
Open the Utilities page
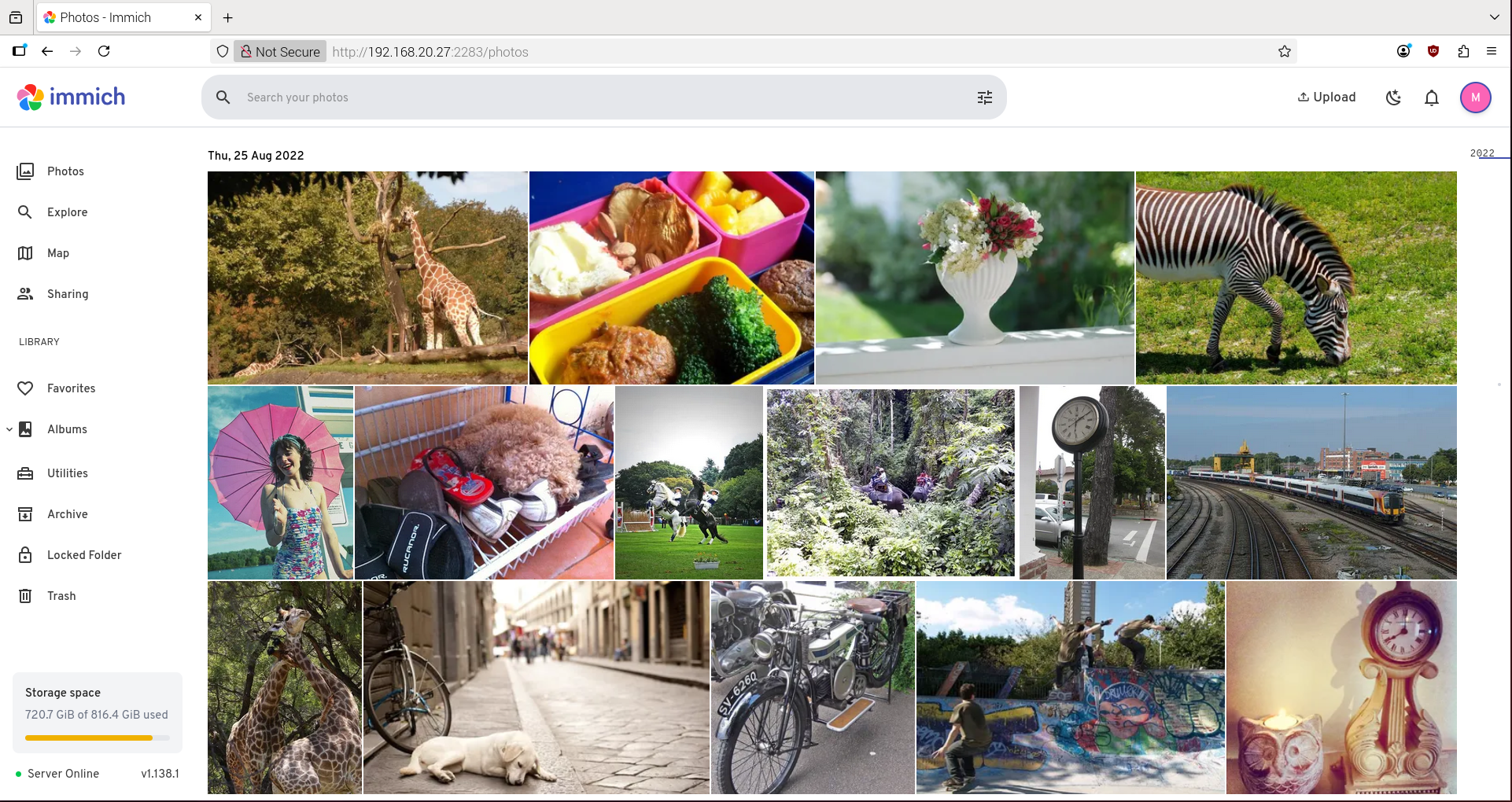tap(67, 473)
